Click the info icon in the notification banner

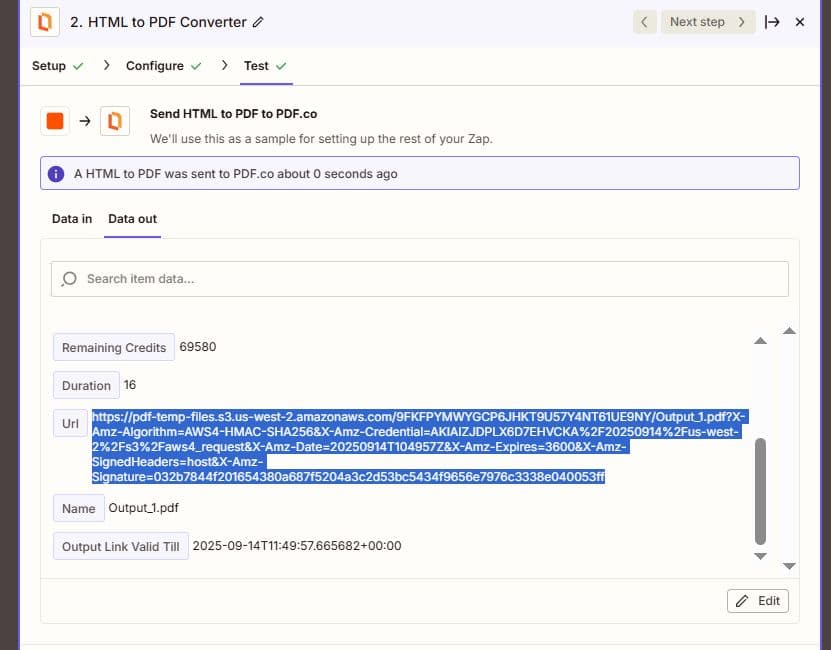57,173
